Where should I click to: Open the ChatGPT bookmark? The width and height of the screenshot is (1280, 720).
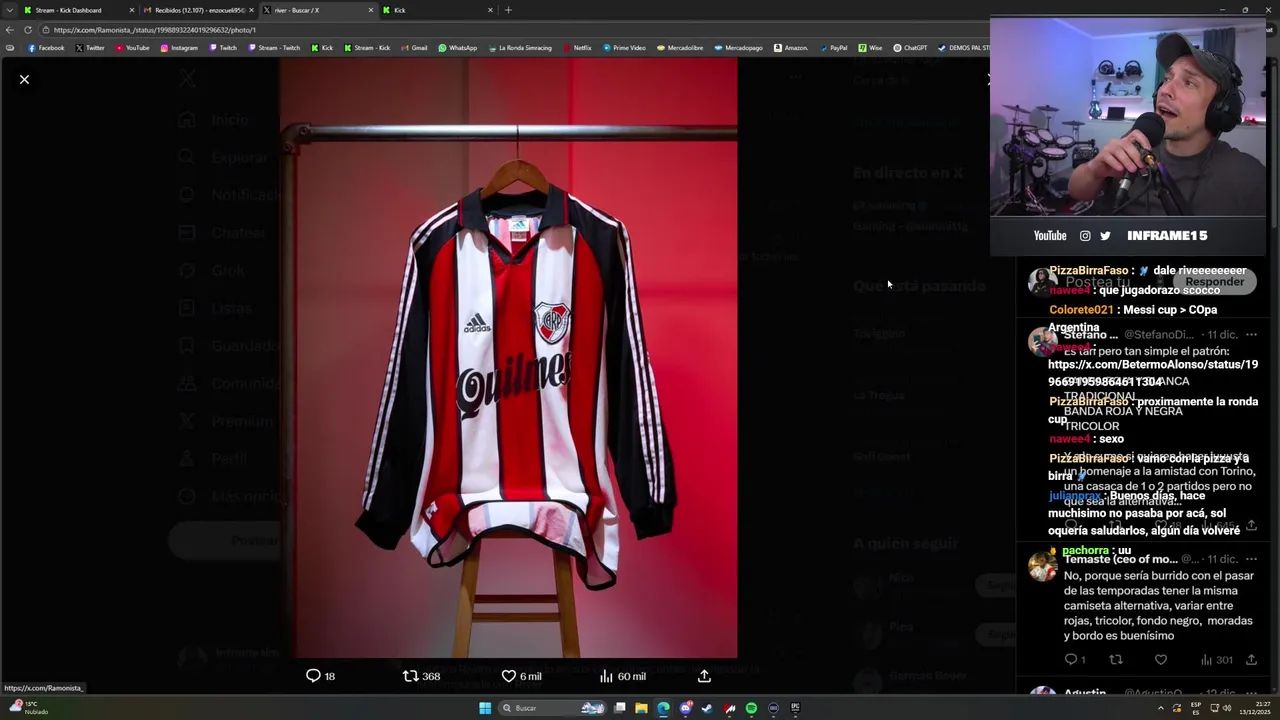pyautogui.click(x=910, y=48)
